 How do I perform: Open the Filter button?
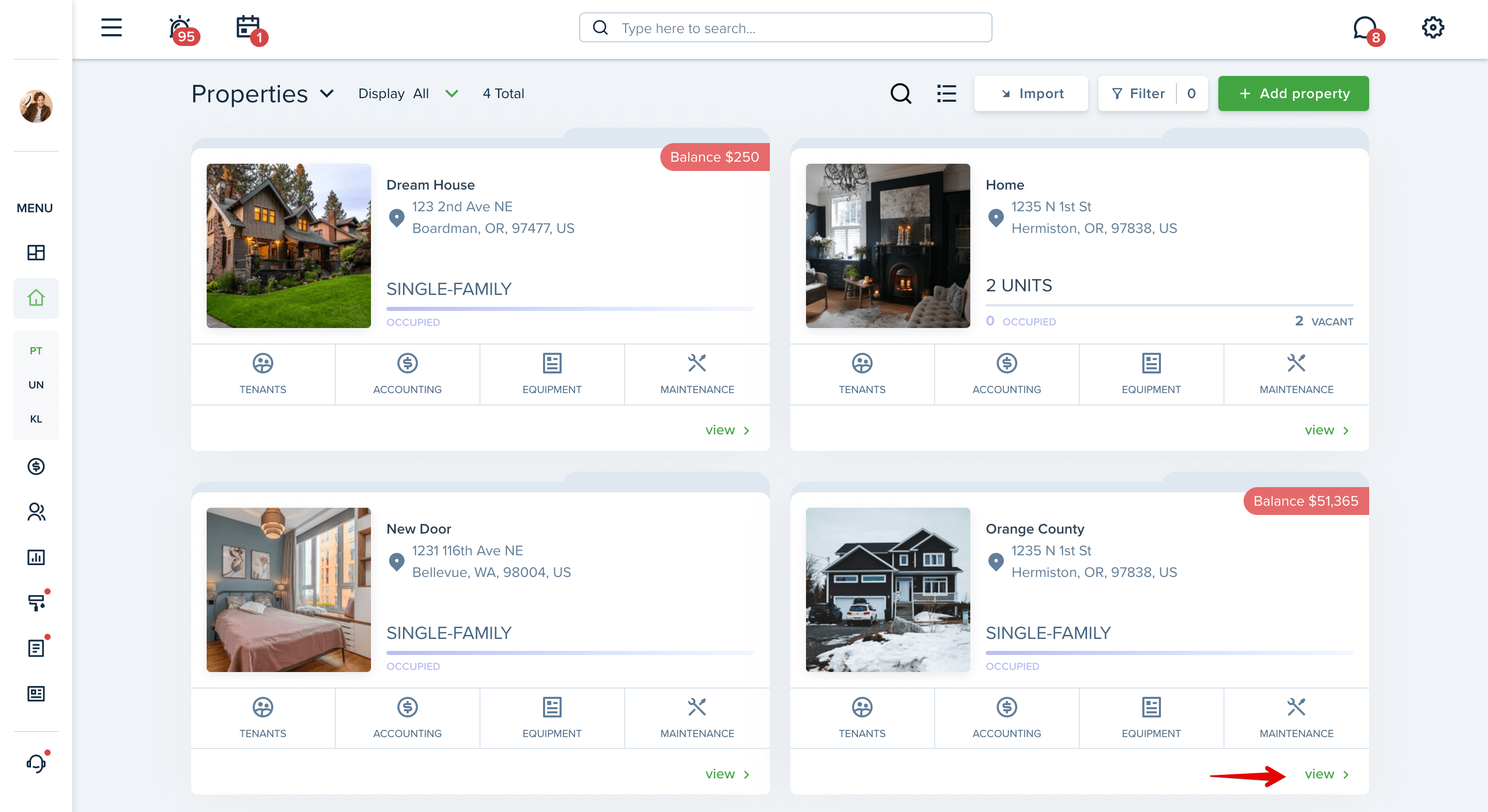click(x=1152, y=93)
